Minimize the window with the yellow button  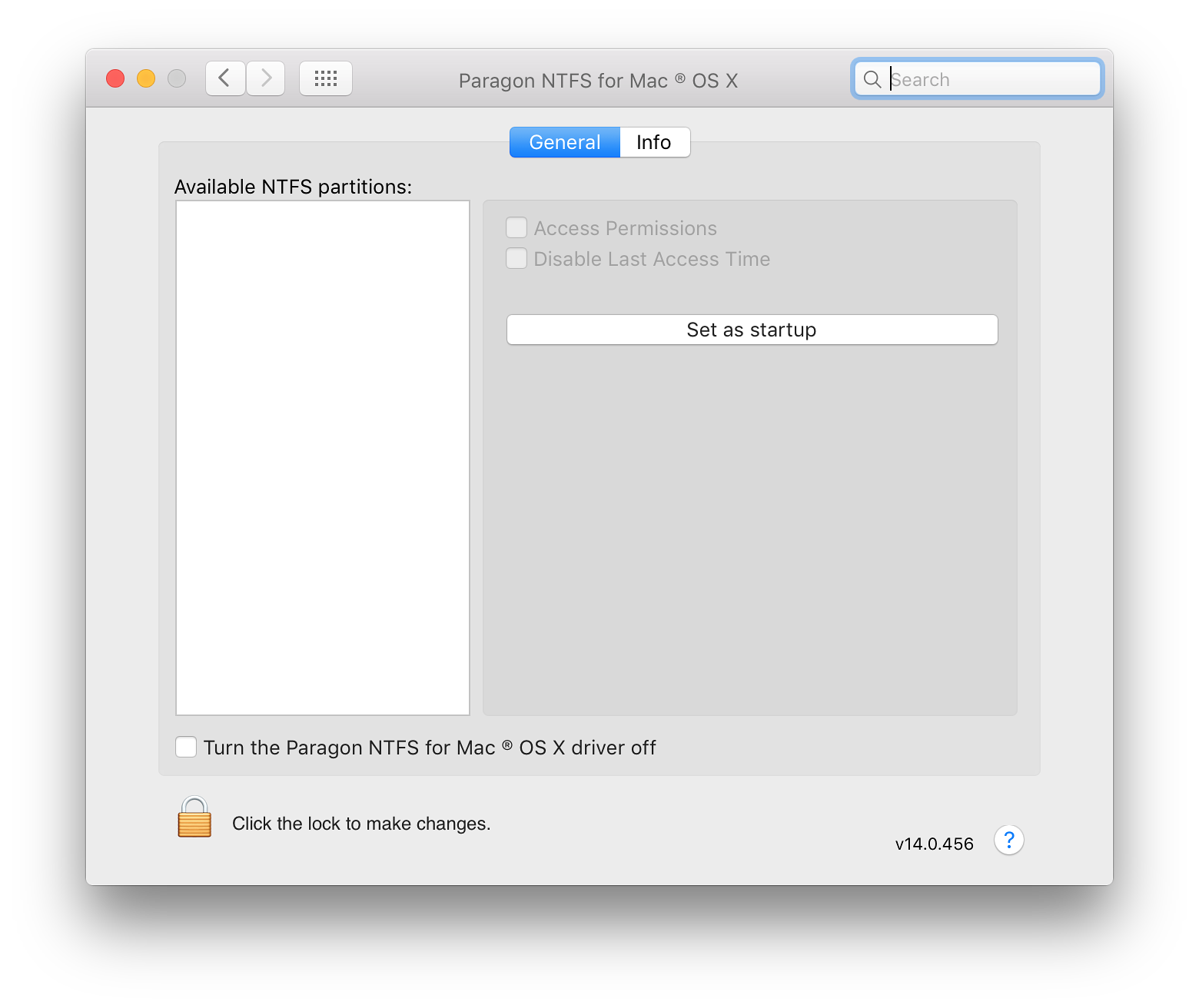(x=146, y=78)
